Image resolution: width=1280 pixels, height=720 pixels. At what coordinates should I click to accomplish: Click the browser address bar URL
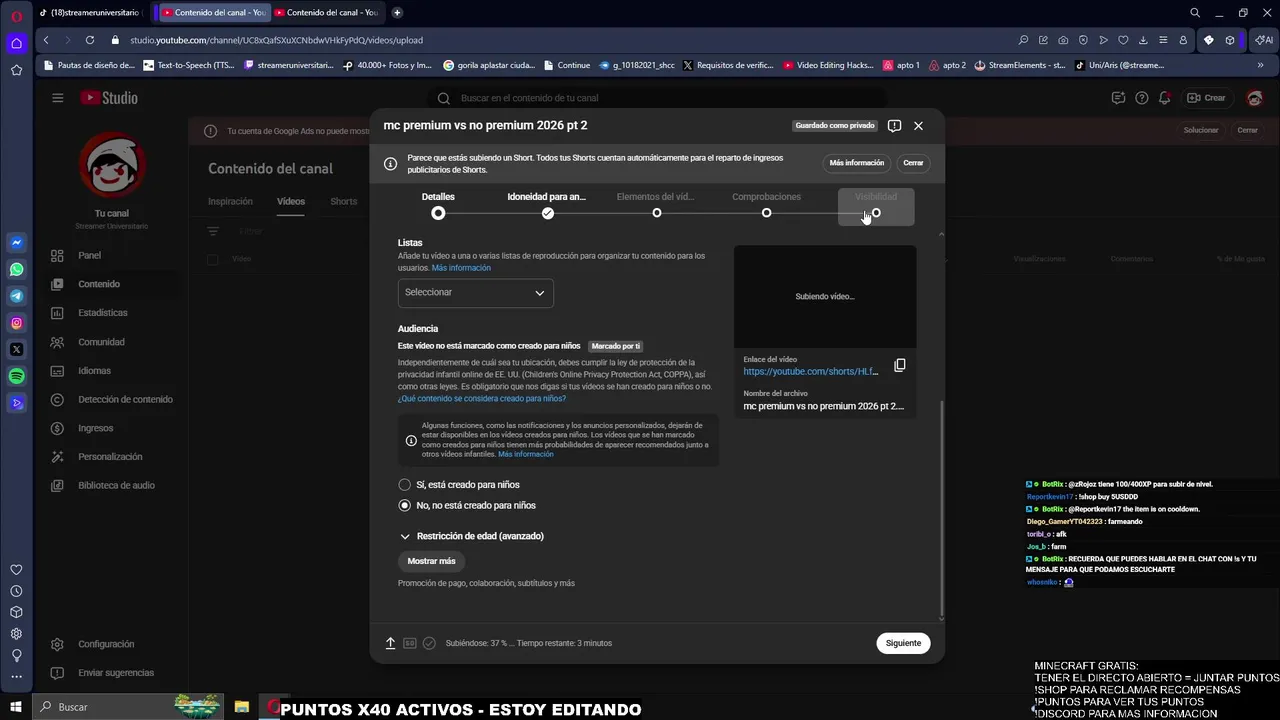276,40
